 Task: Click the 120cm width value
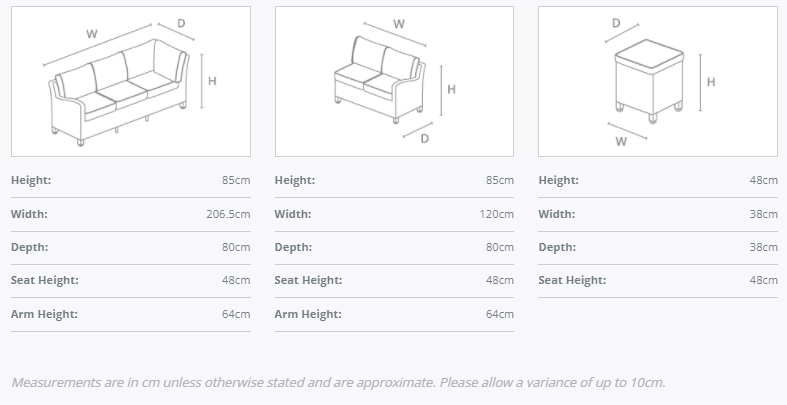tap(497, 214)
